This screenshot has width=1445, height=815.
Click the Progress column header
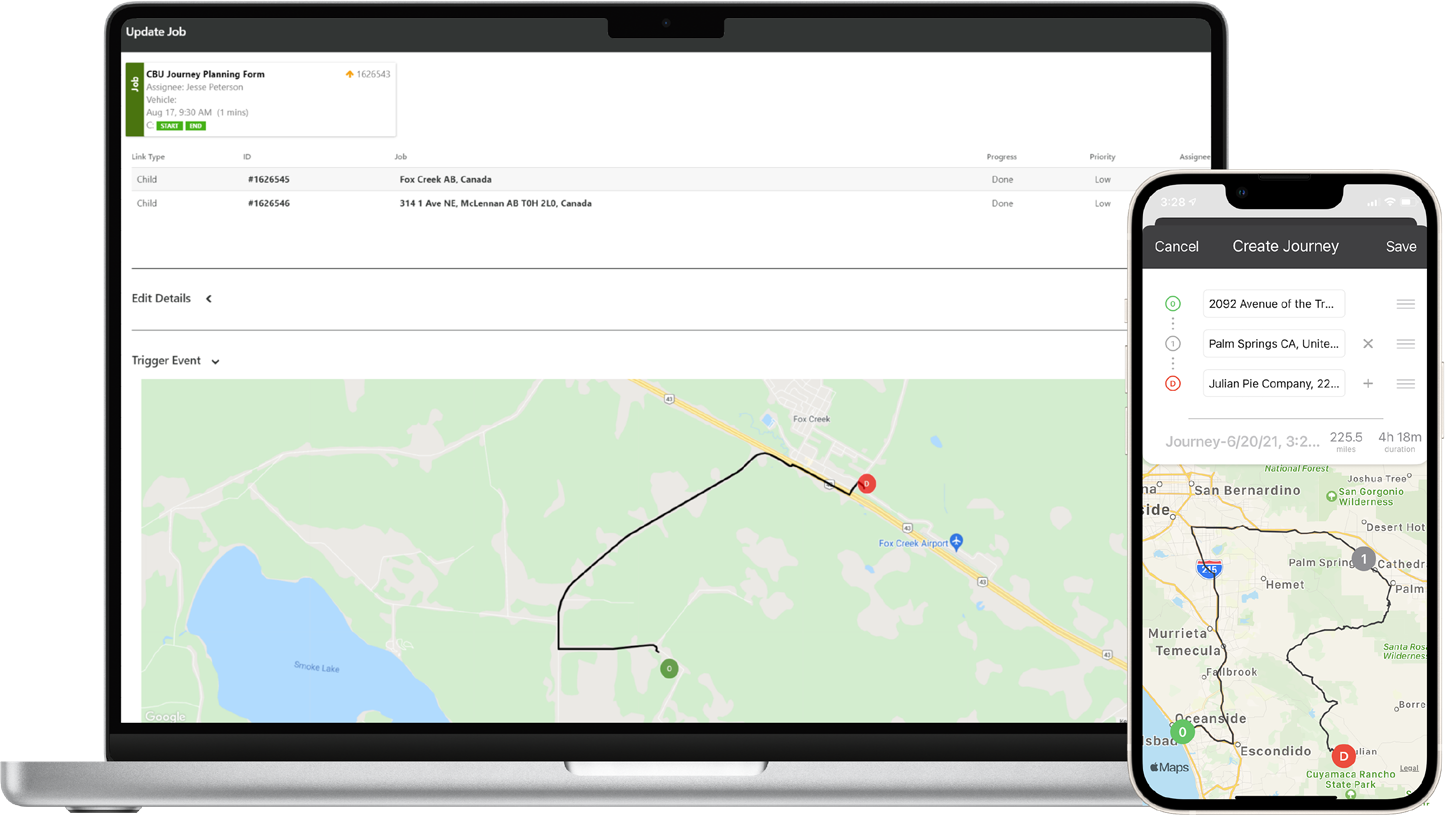click(x=1001, y=157)
